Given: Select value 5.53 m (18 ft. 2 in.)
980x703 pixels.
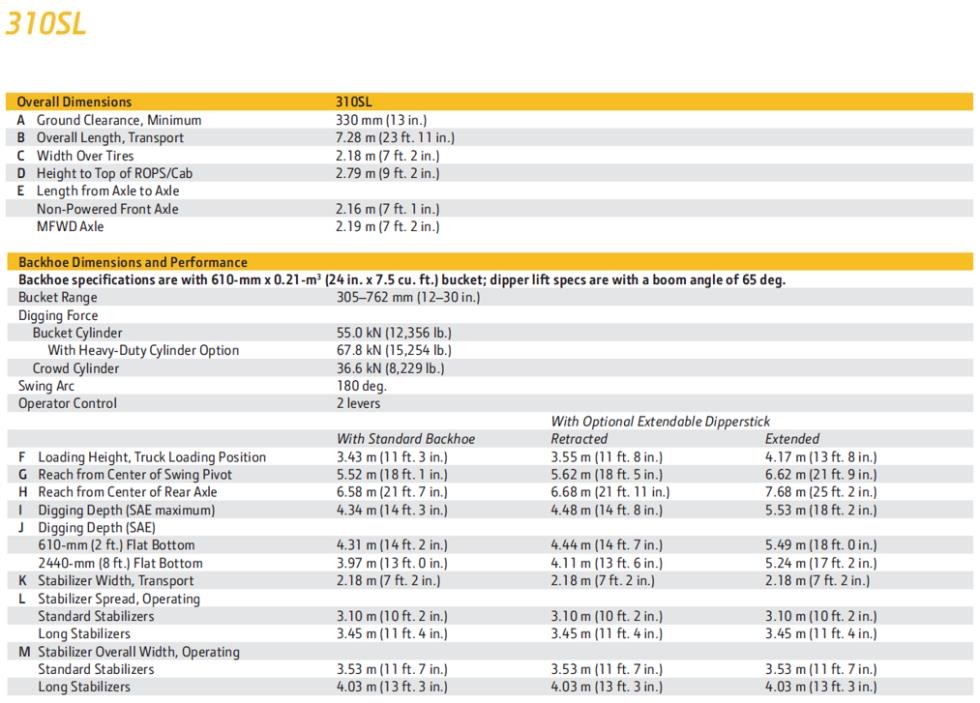Looking at the screenshot, I should click(821, 510).
